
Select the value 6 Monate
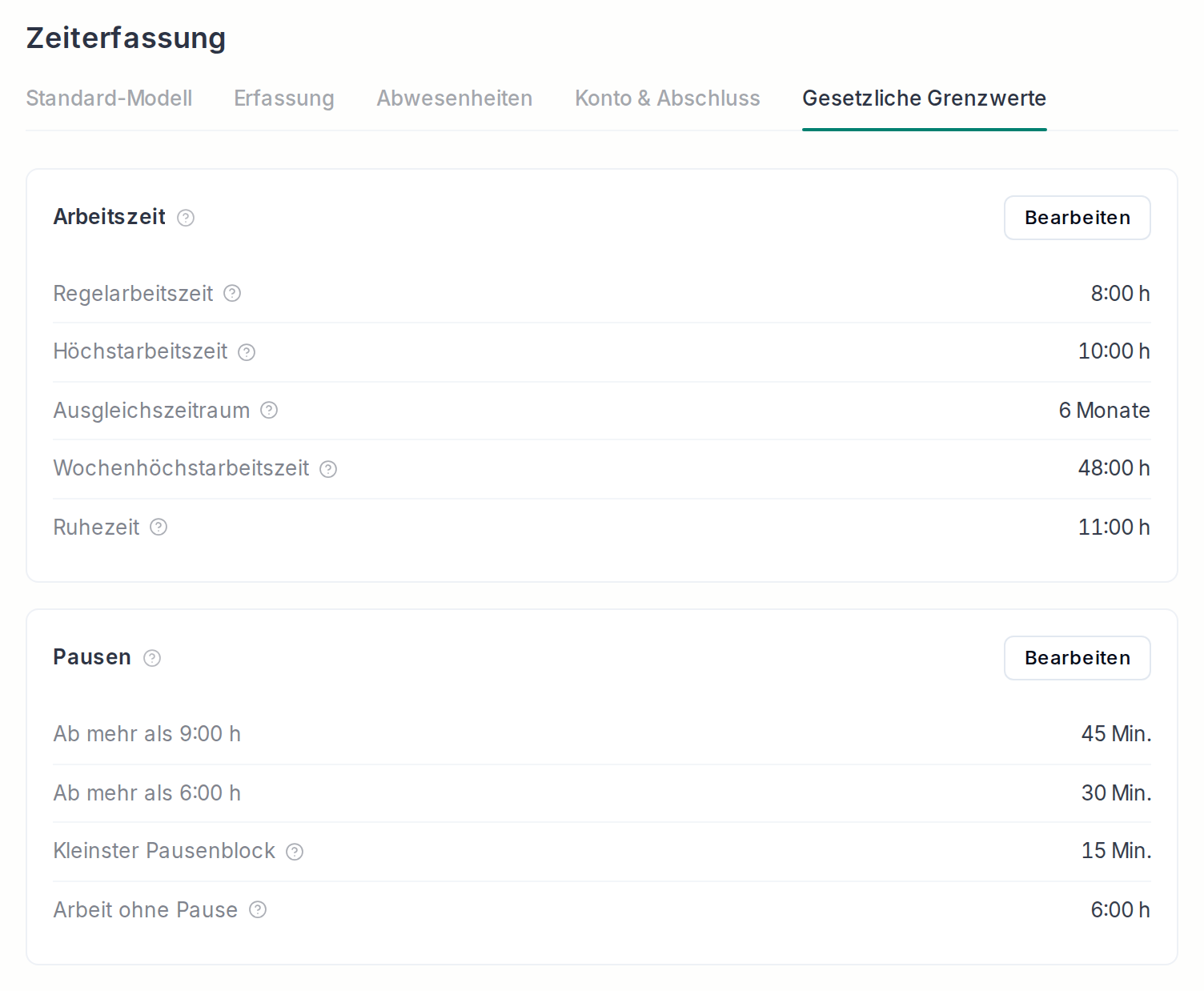point(1104,410)
